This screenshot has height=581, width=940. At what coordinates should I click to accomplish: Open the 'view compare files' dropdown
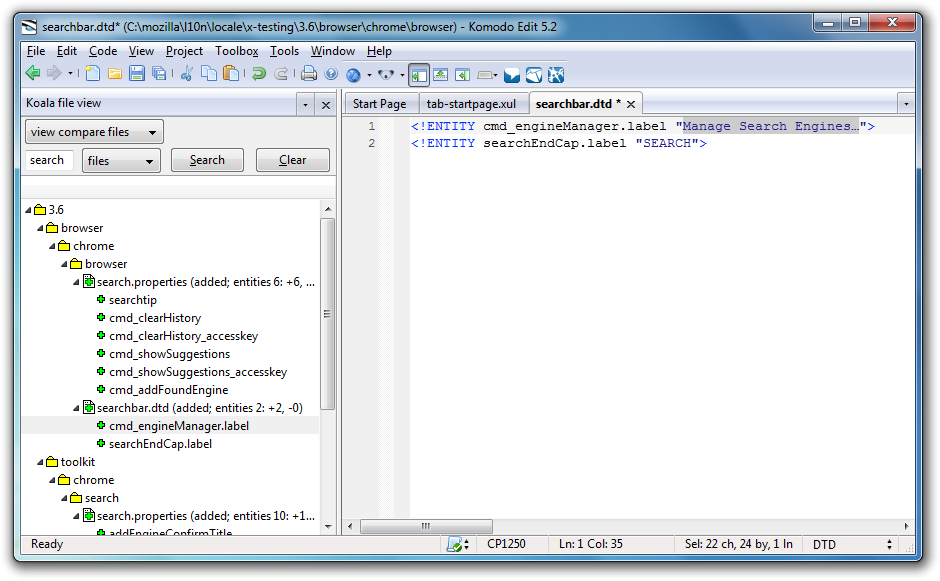click(x=94, y=132)
